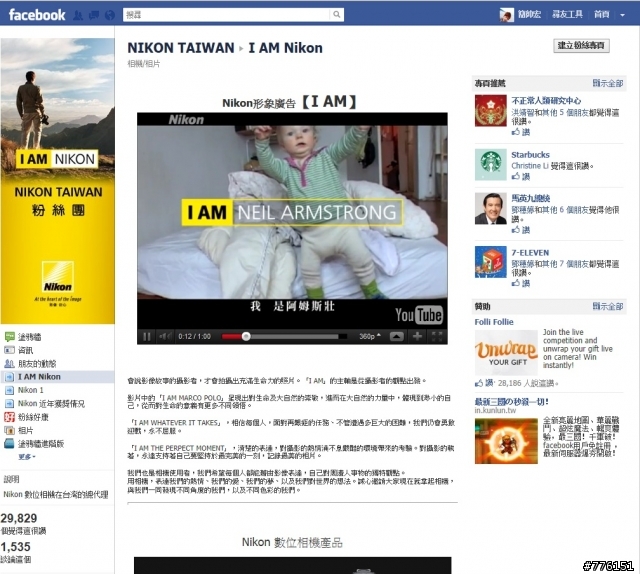The image size is (640, 574).
Task: Enter fullscreen video mode
Action: click(x=437, y=336)
